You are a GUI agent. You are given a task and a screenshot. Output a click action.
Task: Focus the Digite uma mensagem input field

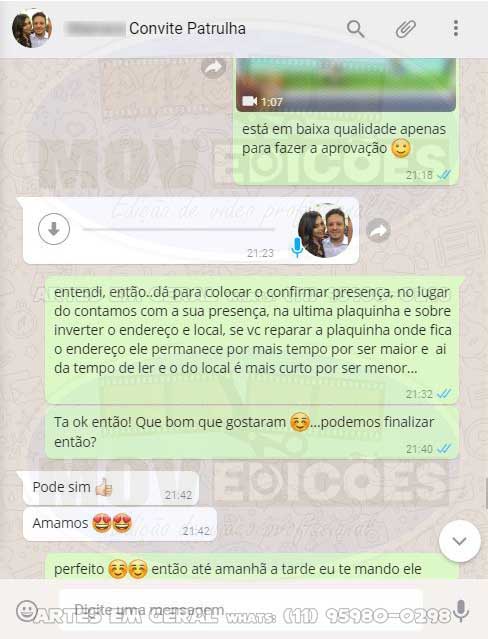pos(241,610)
